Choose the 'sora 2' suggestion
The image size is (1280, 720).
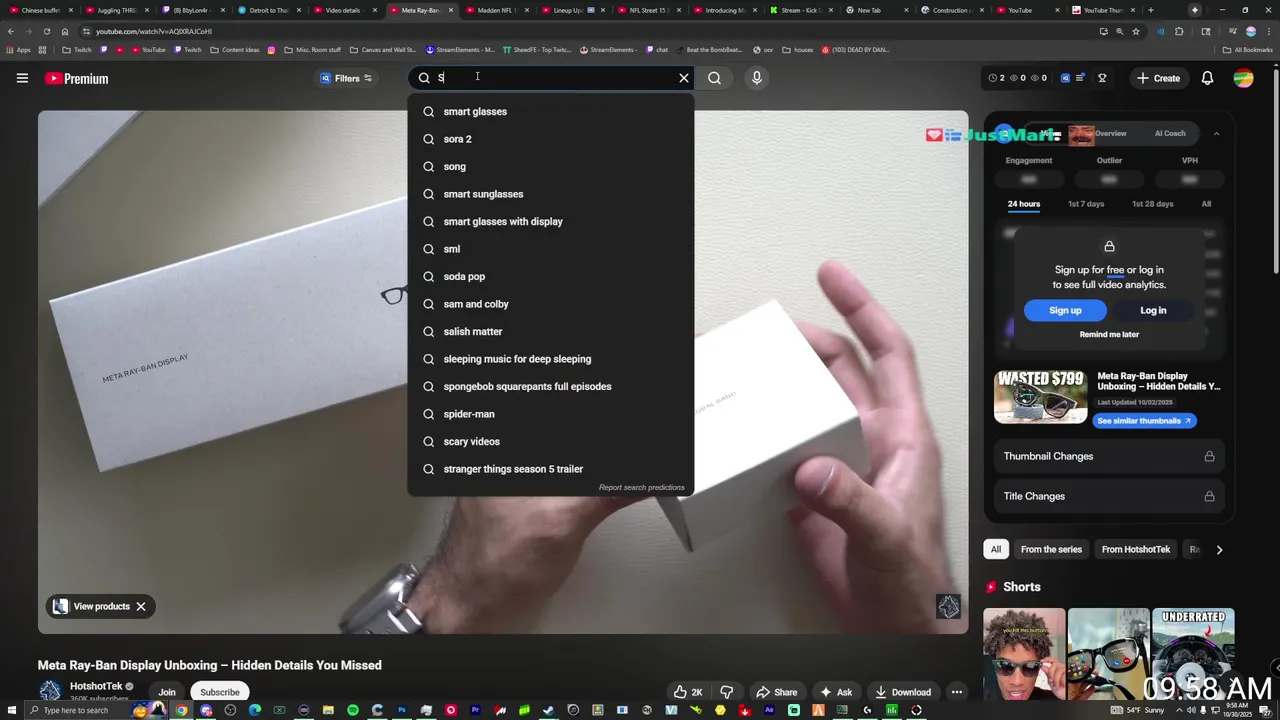coord(550,139)
